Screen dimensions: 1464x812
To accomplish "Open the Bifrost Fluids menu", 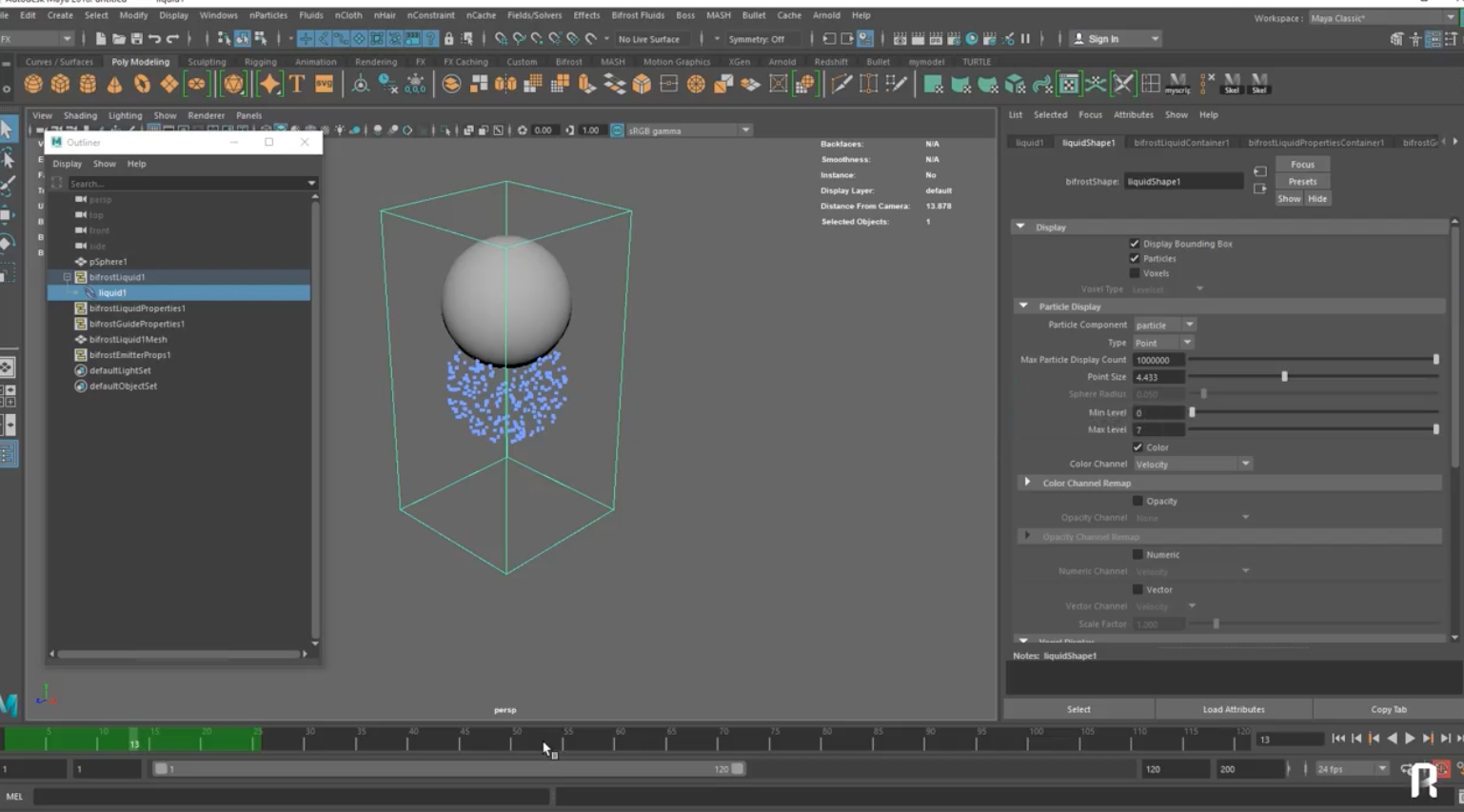I will (x=637, y=15).
